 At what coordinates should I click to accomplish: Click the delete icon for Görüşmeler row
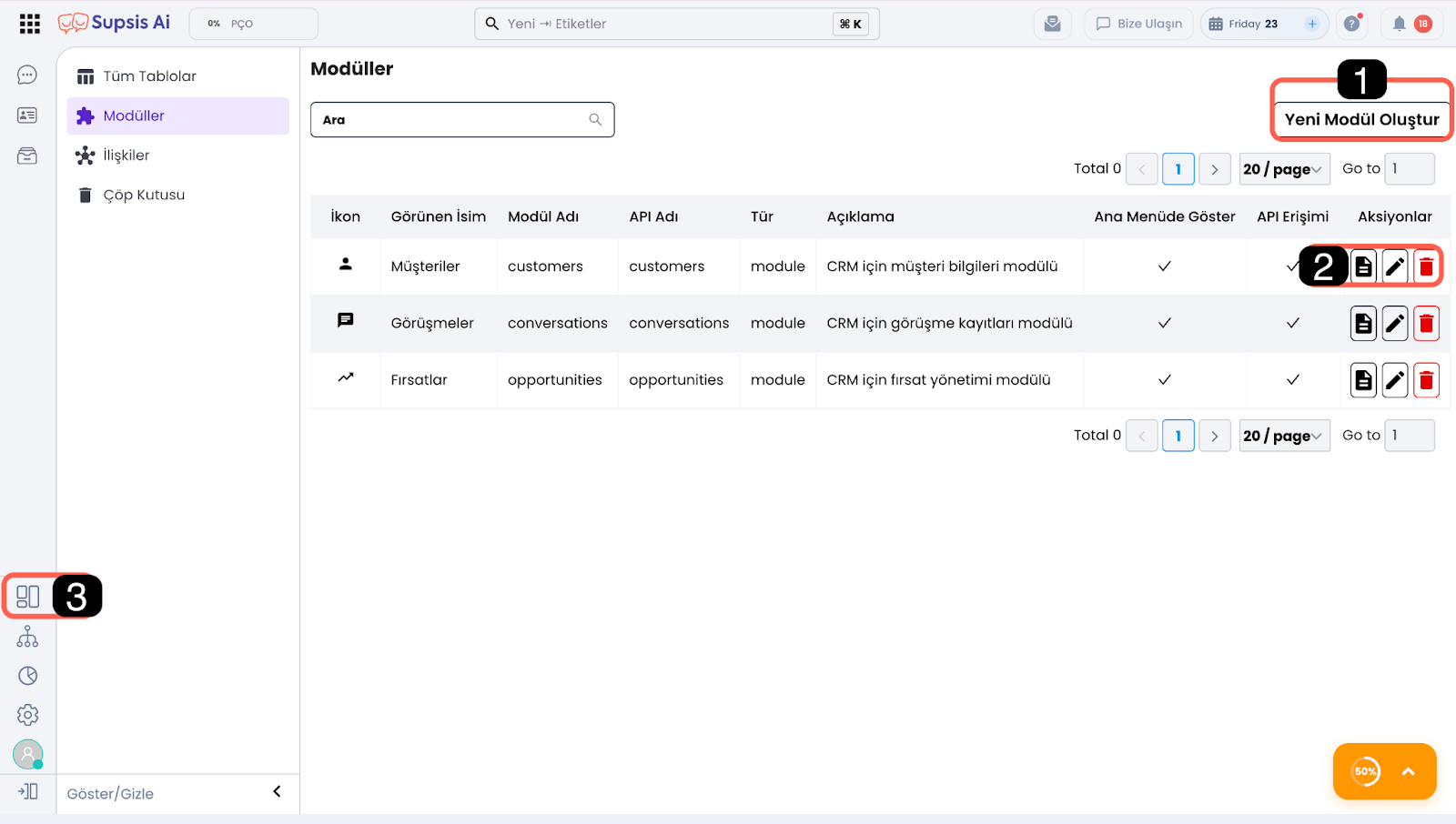point(1426,324)
